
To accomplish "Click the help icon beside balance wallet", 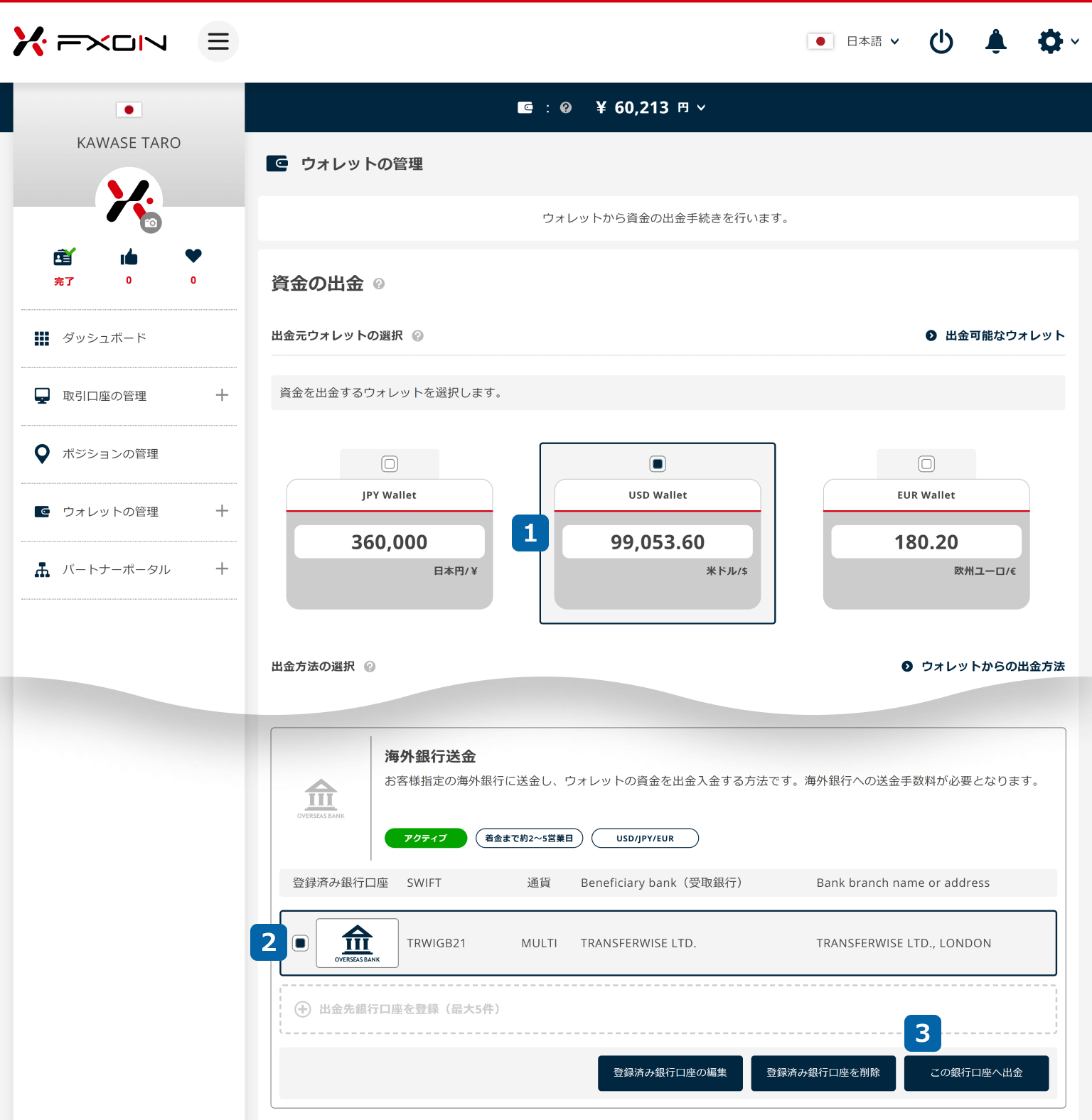I will click(x=566, y=107).
